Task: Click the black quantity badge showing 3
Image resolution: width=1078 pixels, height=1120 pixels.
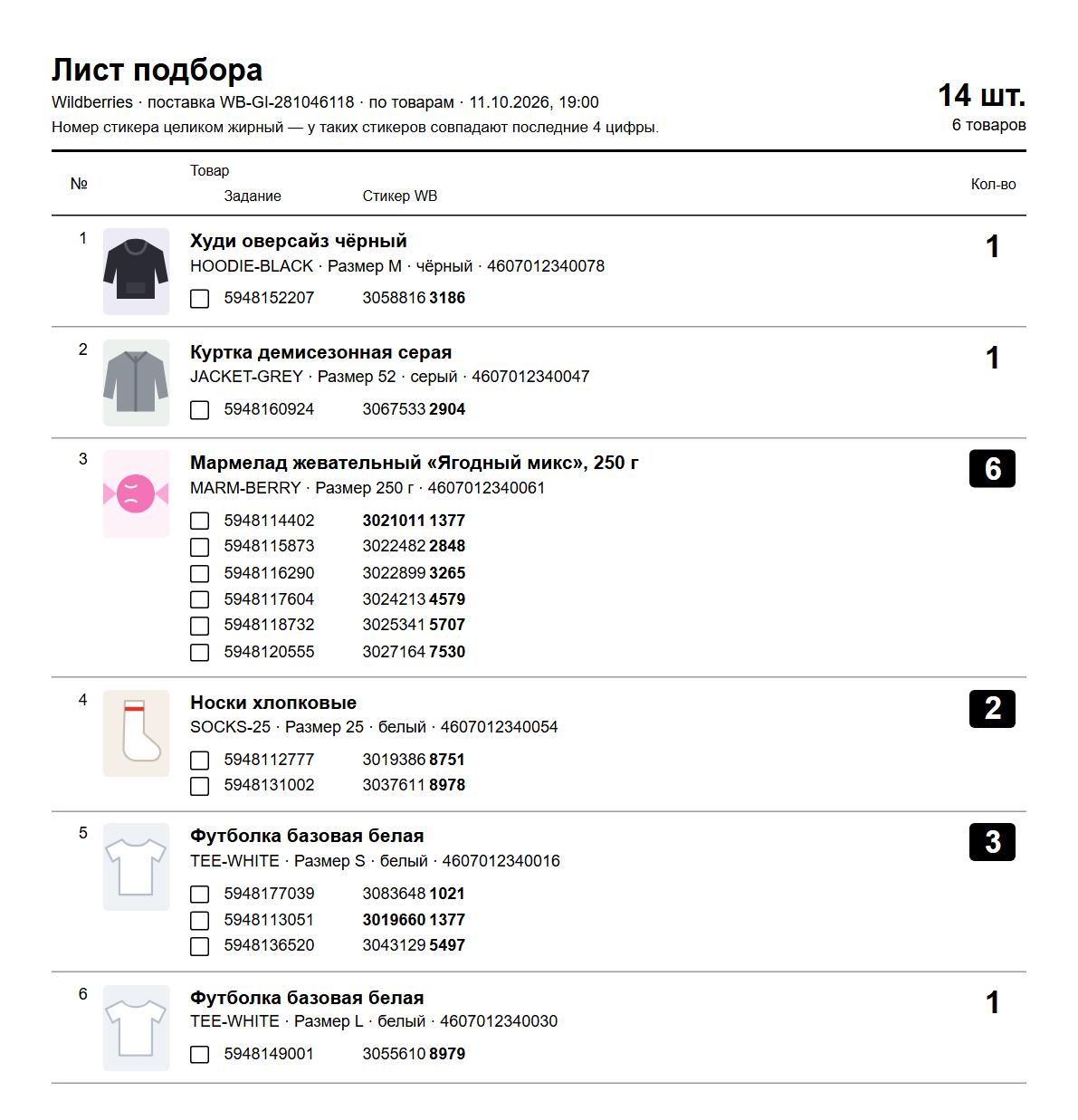Action: pos(992,842)
